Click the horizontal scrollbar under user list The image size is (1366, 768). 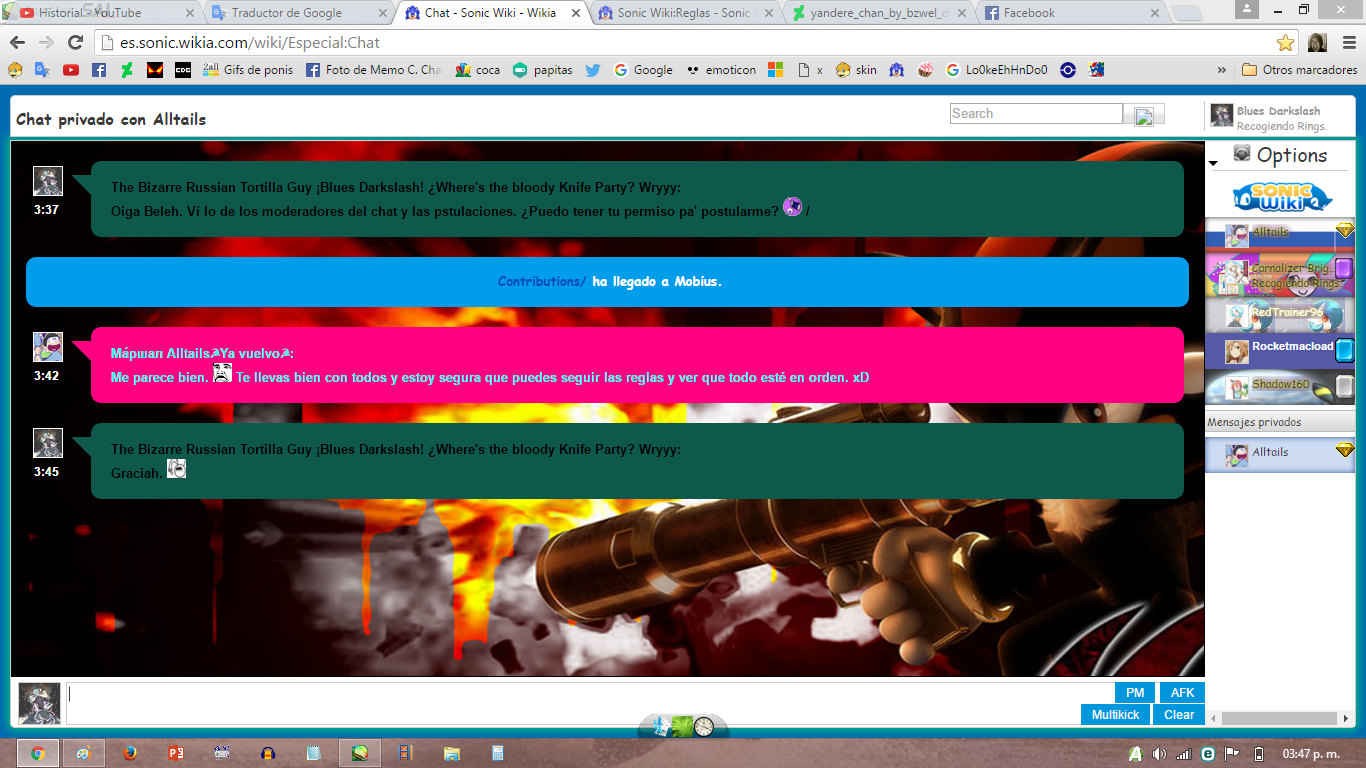click(x=1280, y=718)
